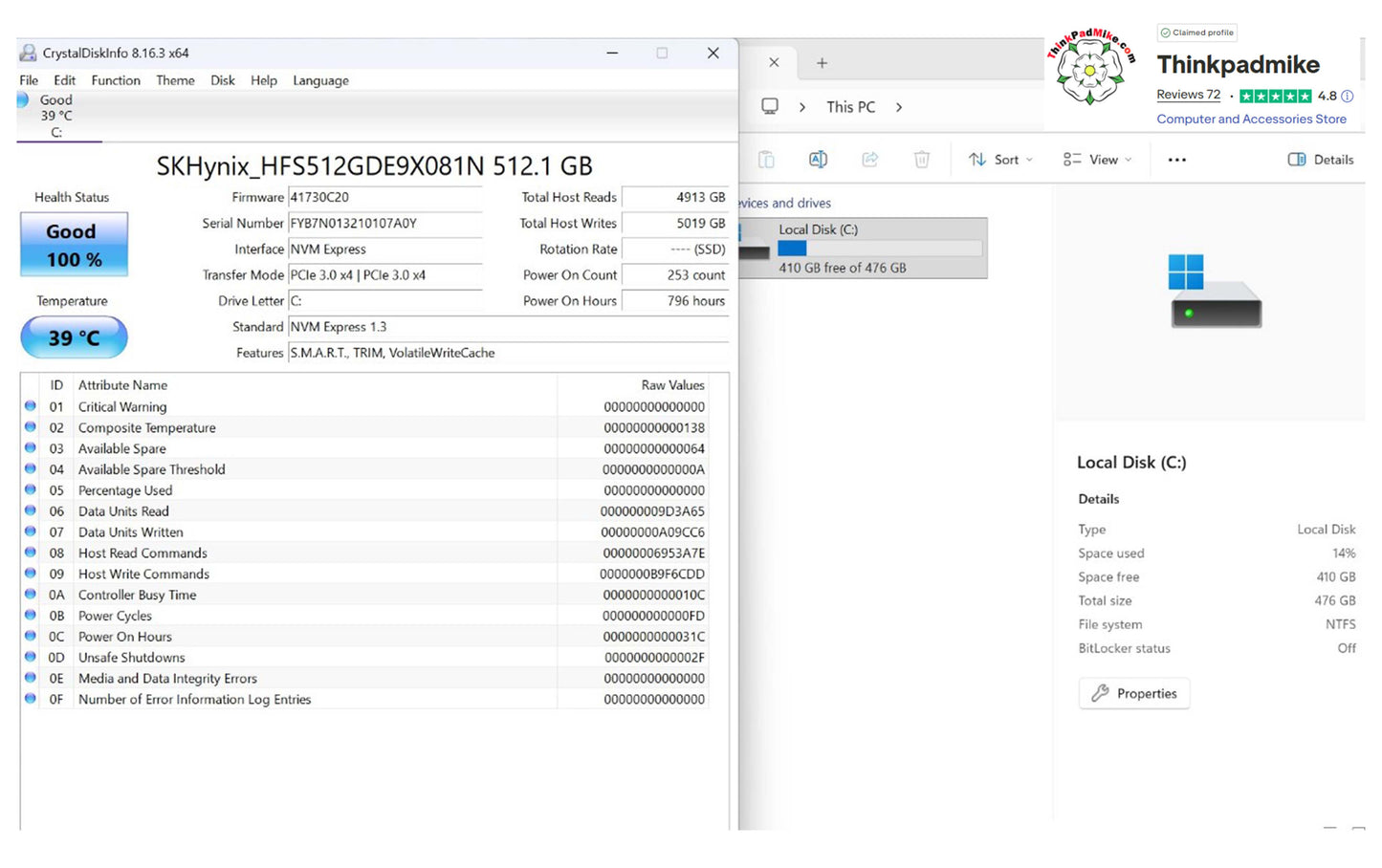The image size is (1382, 868).
Task: Click the Trustpilot rating info icon
Action: [x=1347, y=96]
